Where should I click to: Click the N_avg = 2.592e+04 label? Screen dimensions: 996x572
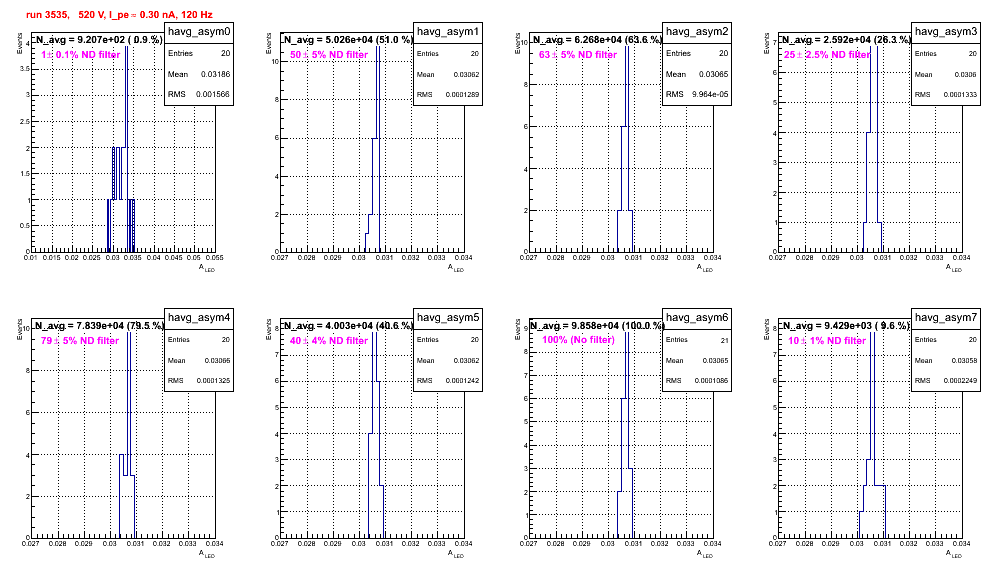click(846, 40)
